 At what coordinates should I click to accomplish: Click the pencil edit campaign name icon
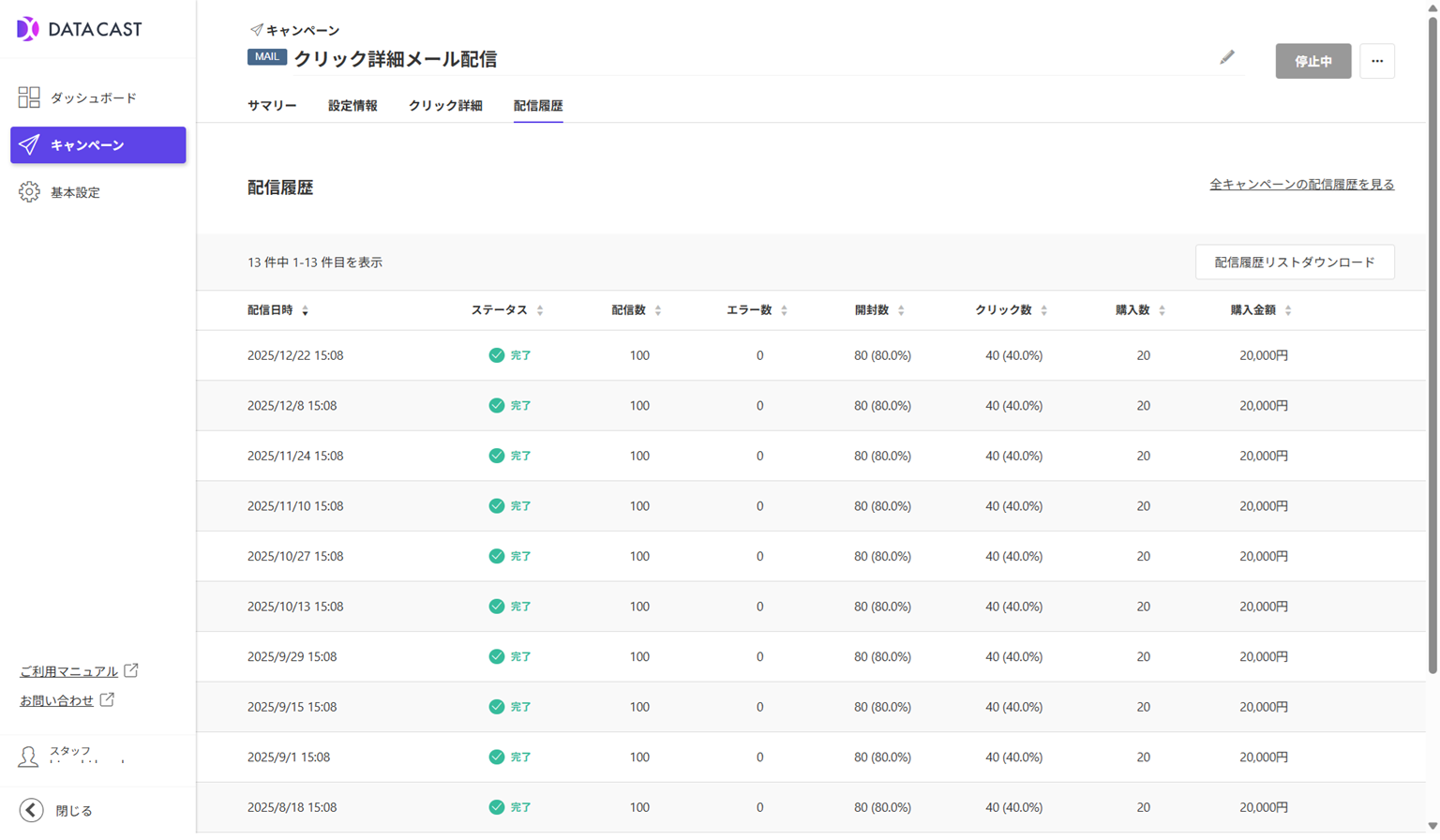point(1226,58)
